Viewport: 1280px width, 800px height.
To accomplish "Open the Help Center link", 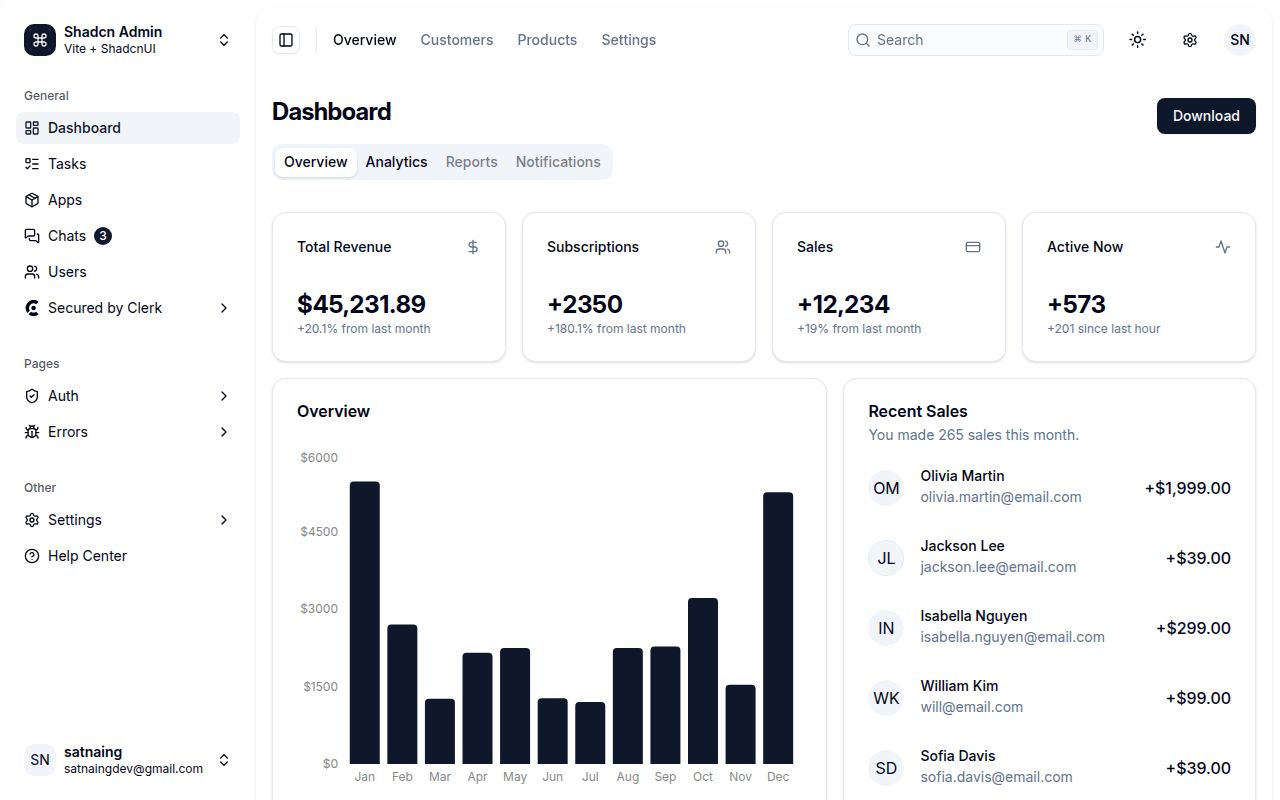I will coord(128,556).
